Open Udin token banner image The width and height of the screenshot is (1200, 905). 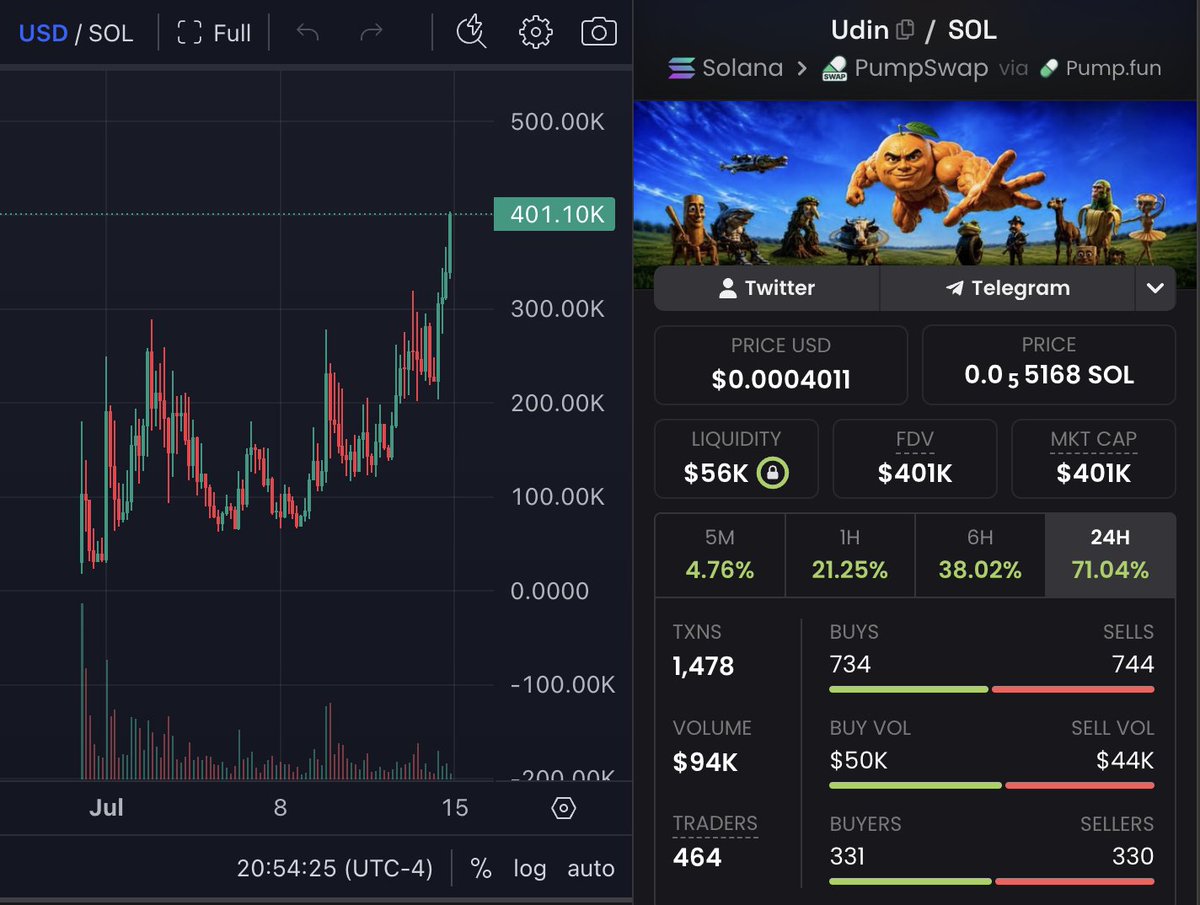(916, 181)
